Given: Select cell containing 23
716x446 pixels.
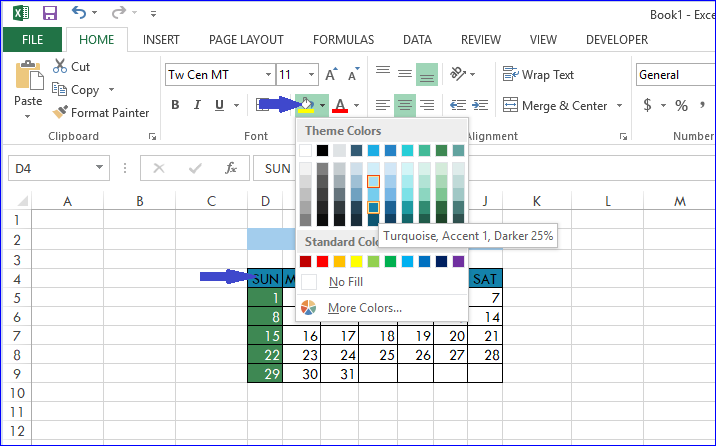Looking at the screenshot, I should tap(302, 355).
